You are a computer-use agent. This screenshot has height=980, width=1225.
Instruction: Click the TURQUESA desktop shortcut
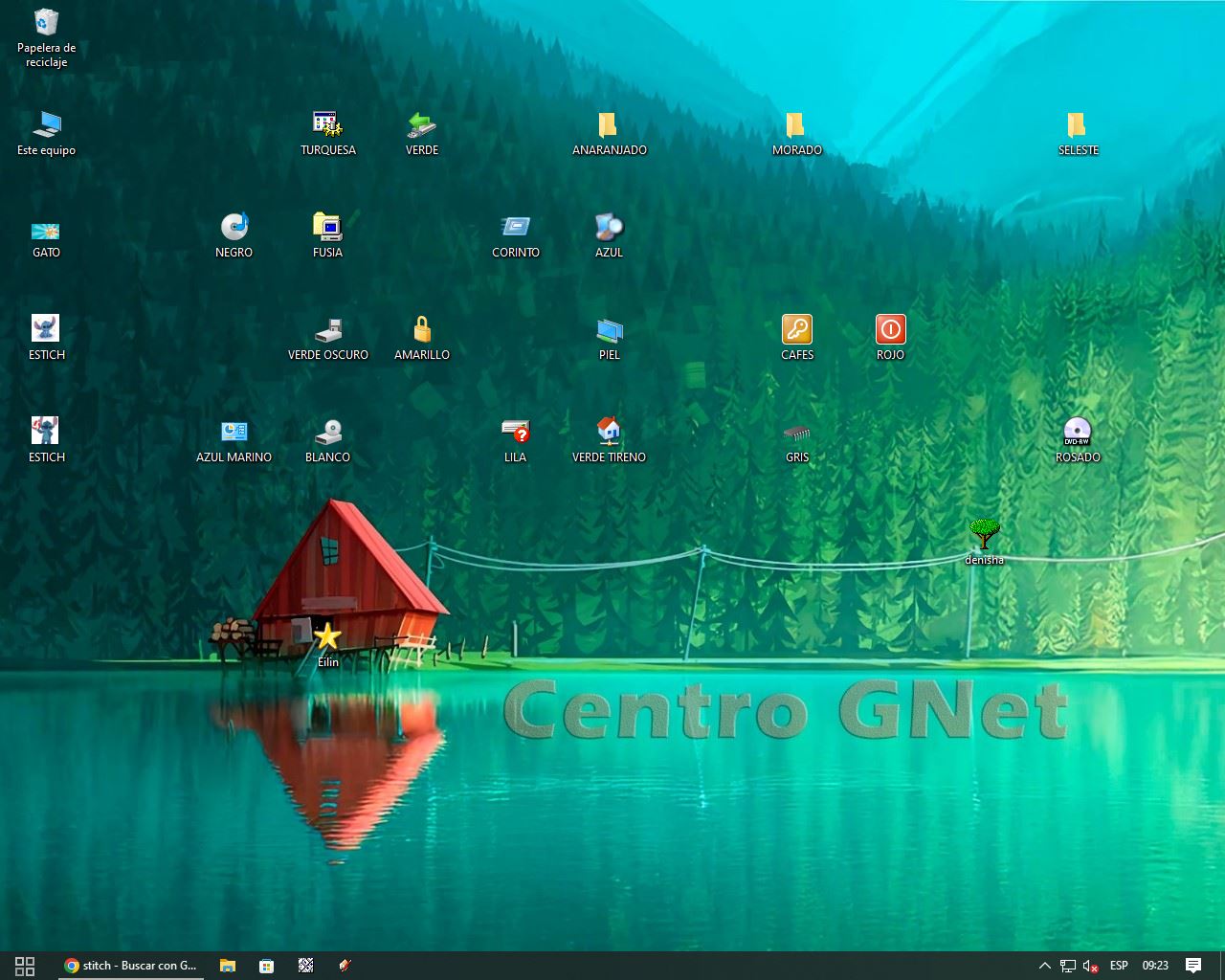point(327,125)
